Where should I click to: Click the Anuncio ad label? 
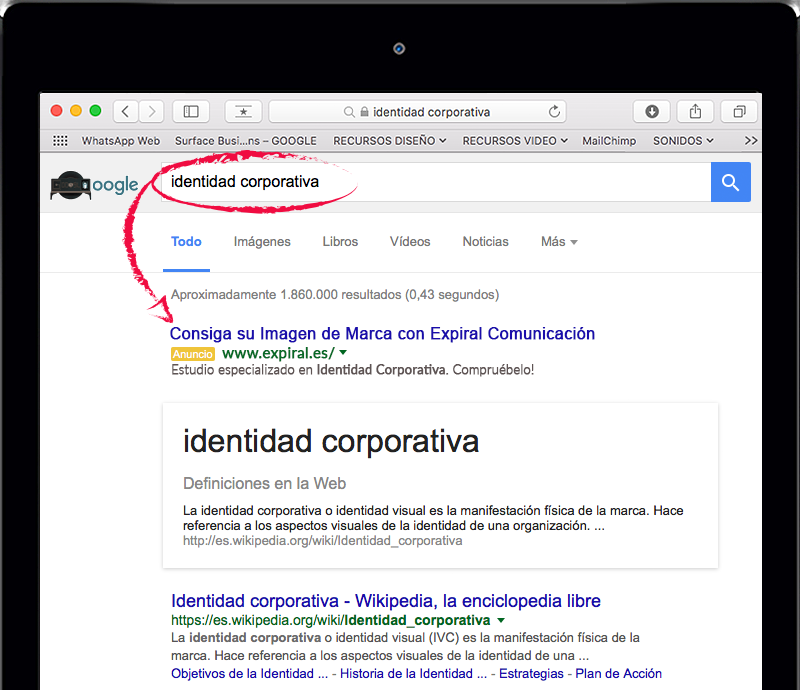193,354
